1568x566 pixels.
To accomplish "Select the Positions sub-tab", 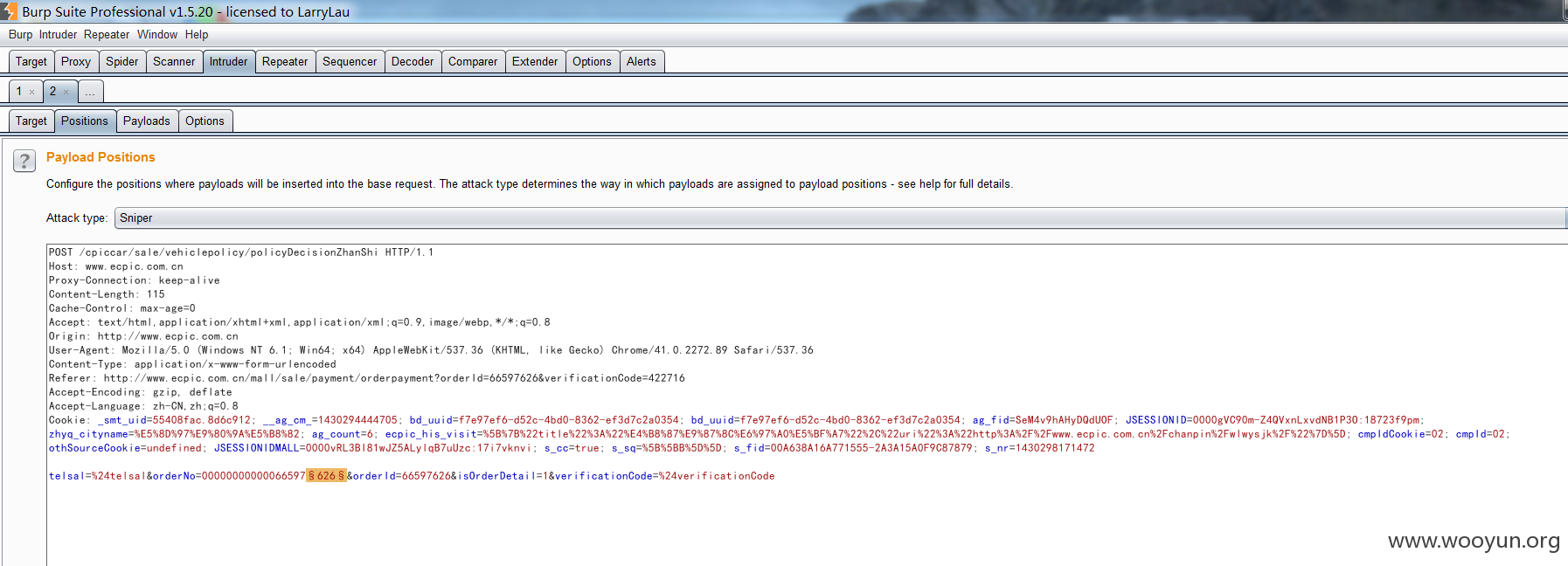I will (85, 121).
